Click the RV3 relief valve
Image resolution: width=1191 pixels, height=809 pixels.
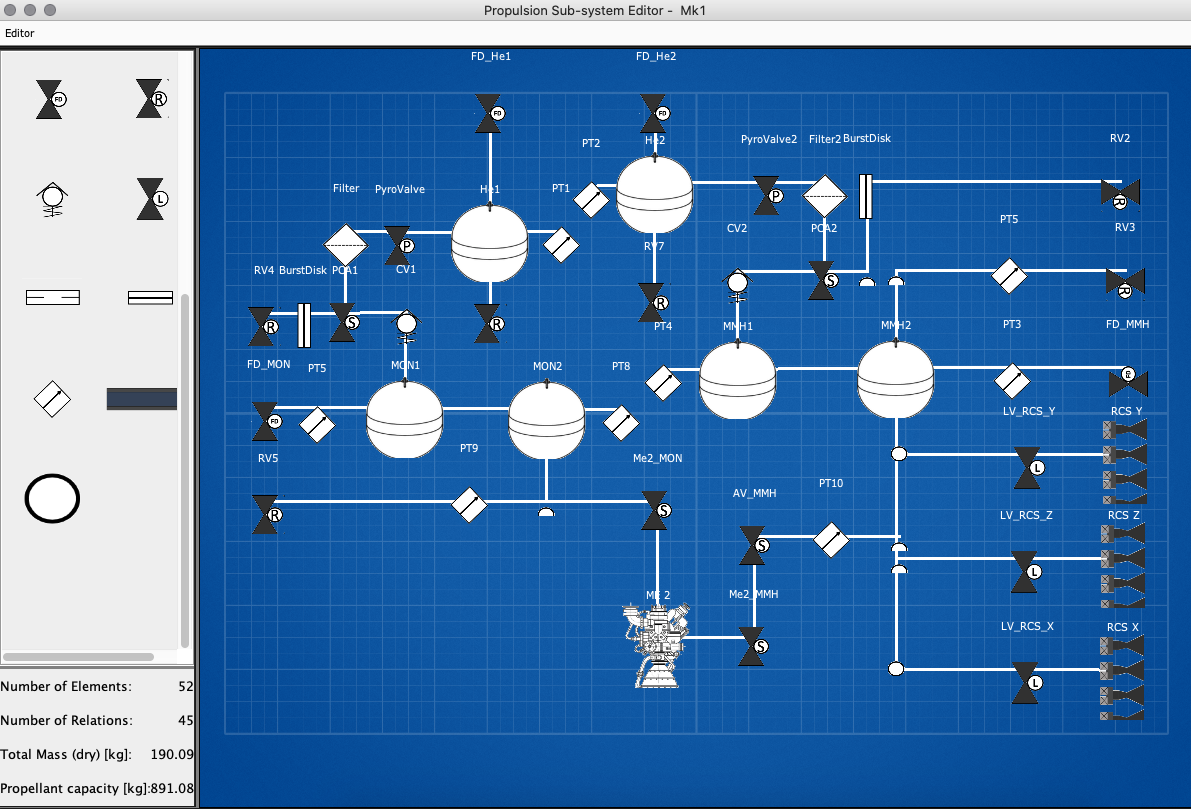tap(1125, 282)
